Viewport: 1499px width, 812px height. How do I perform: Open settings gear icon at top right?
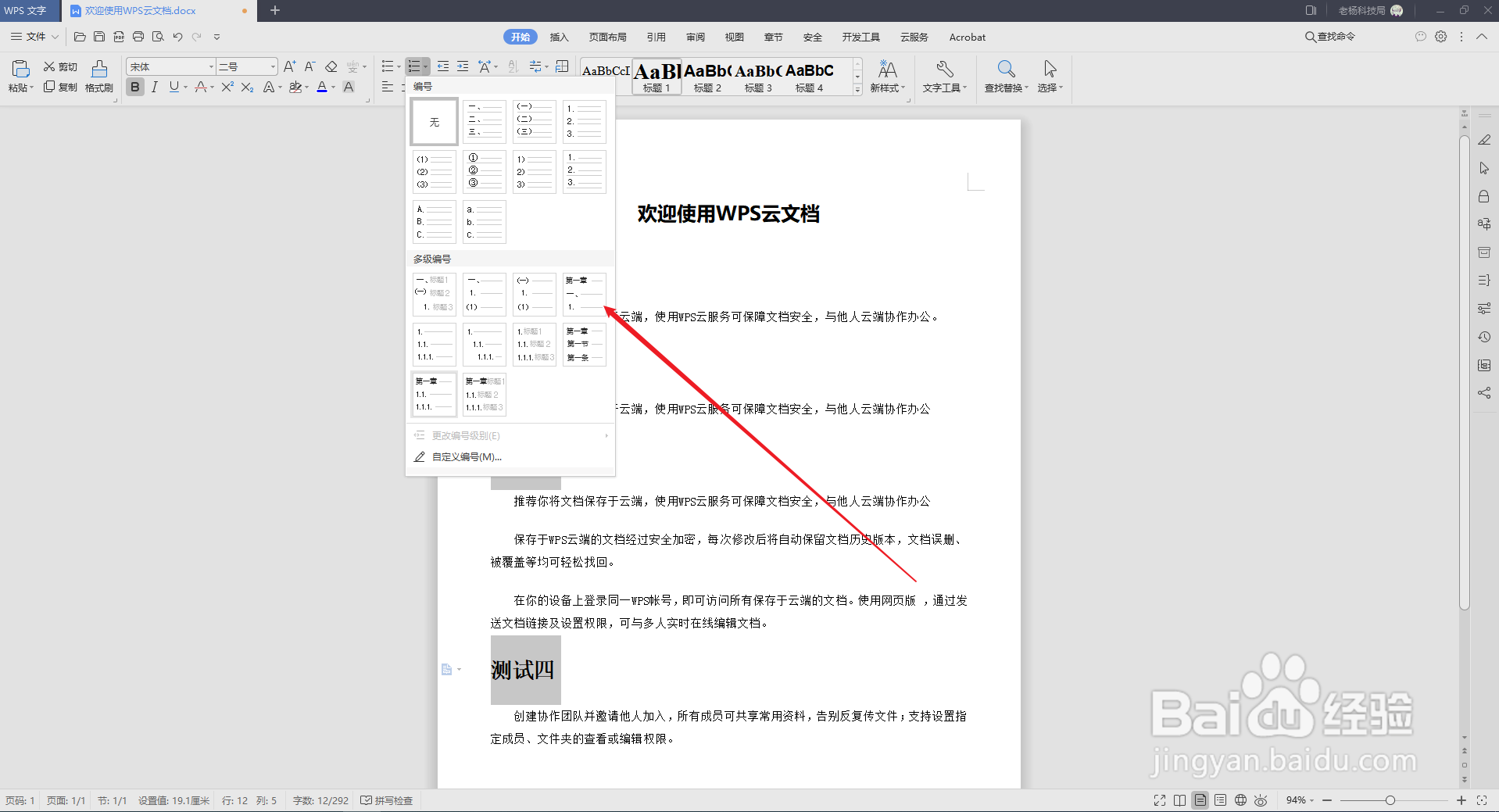point(1441,37)
